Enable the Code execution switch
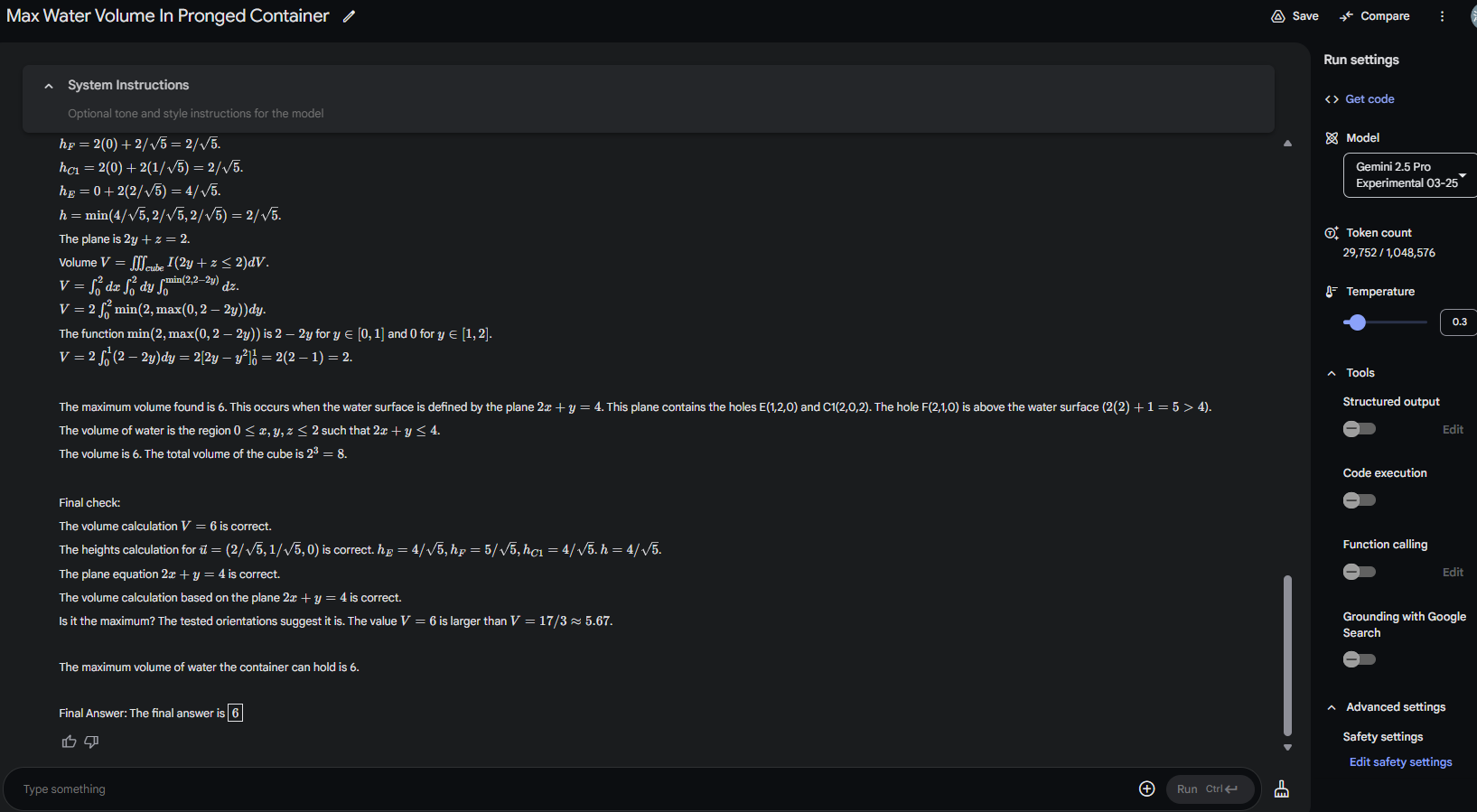Image resolution: width=1477 pixels, height=812 pixels. pyautogui.click(x=1359, y=500)
